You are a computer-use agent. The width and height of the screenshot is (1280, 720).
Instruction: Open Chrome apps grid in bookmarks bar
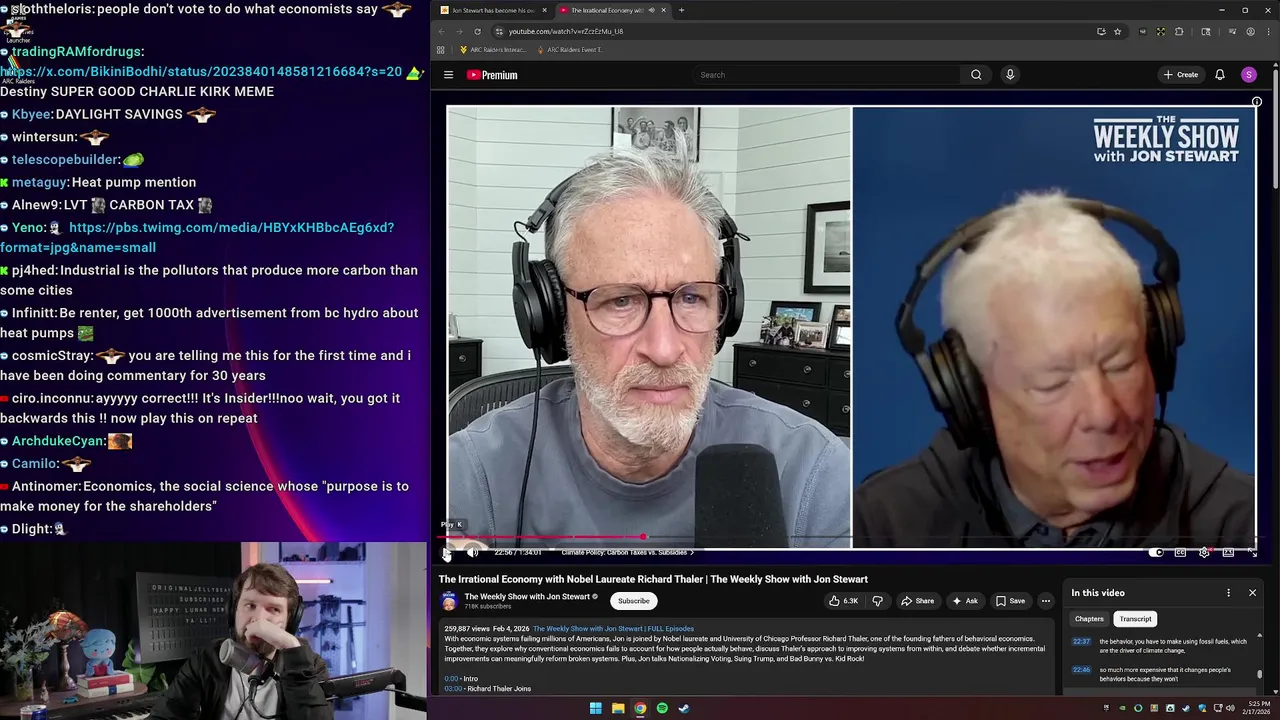[440, 50]
